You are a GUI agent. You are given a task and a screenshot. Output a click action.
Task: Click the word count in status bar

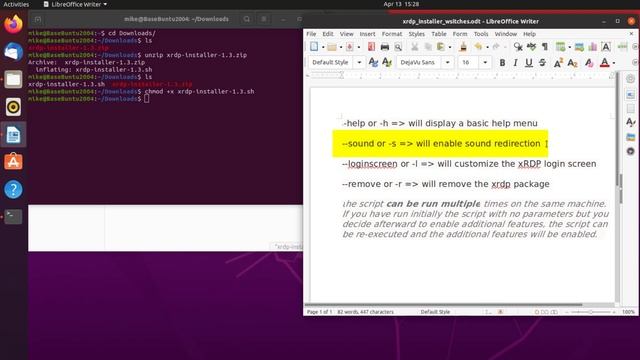pos(365,312)
